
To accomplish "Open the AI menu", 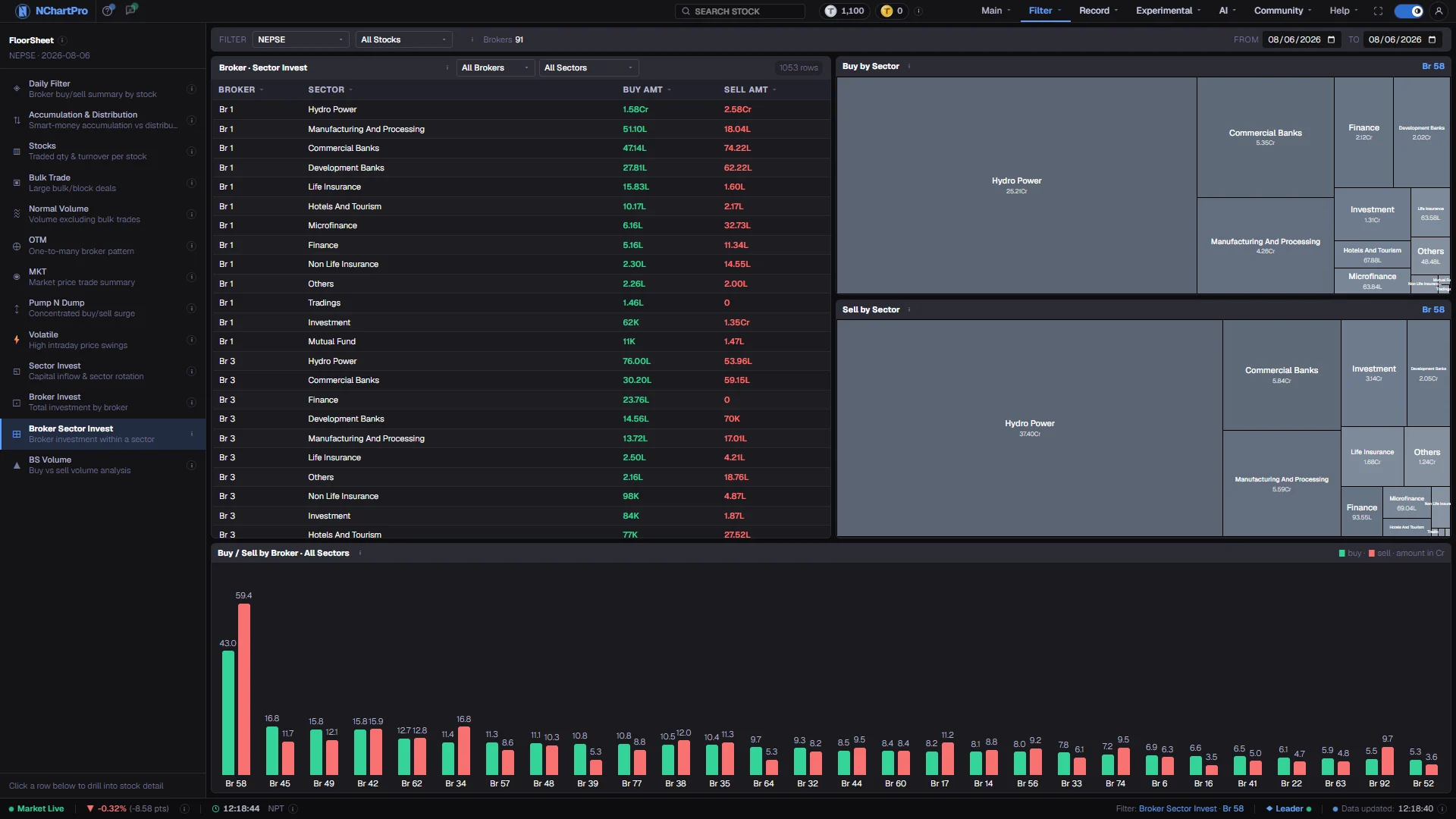I will pos(1227,11).
